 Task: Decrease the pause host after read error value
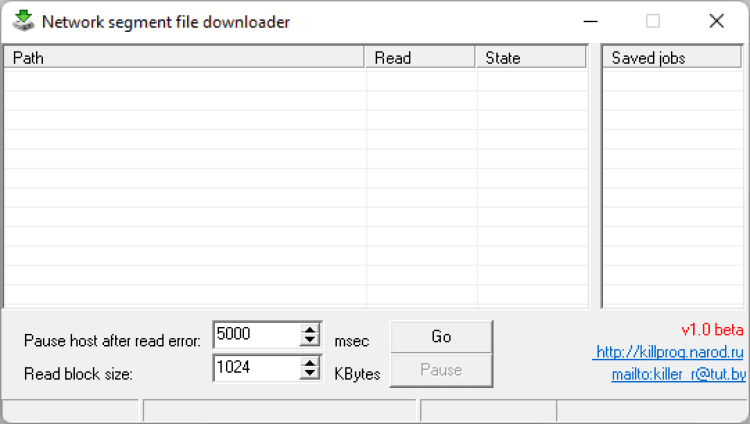tap(310, 340)
